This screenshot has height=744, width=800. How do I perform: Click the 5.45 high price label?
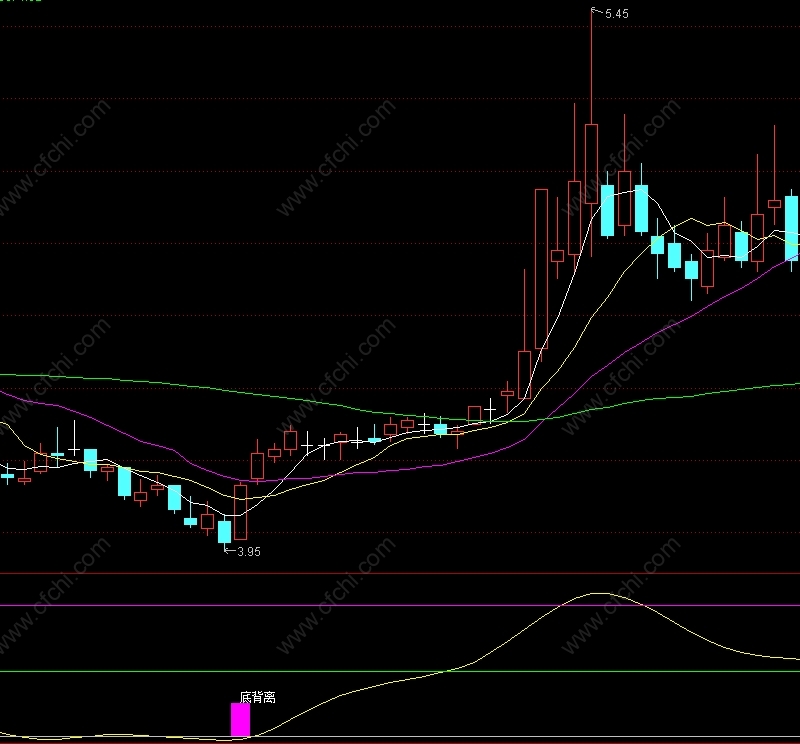tap(616, 14)
